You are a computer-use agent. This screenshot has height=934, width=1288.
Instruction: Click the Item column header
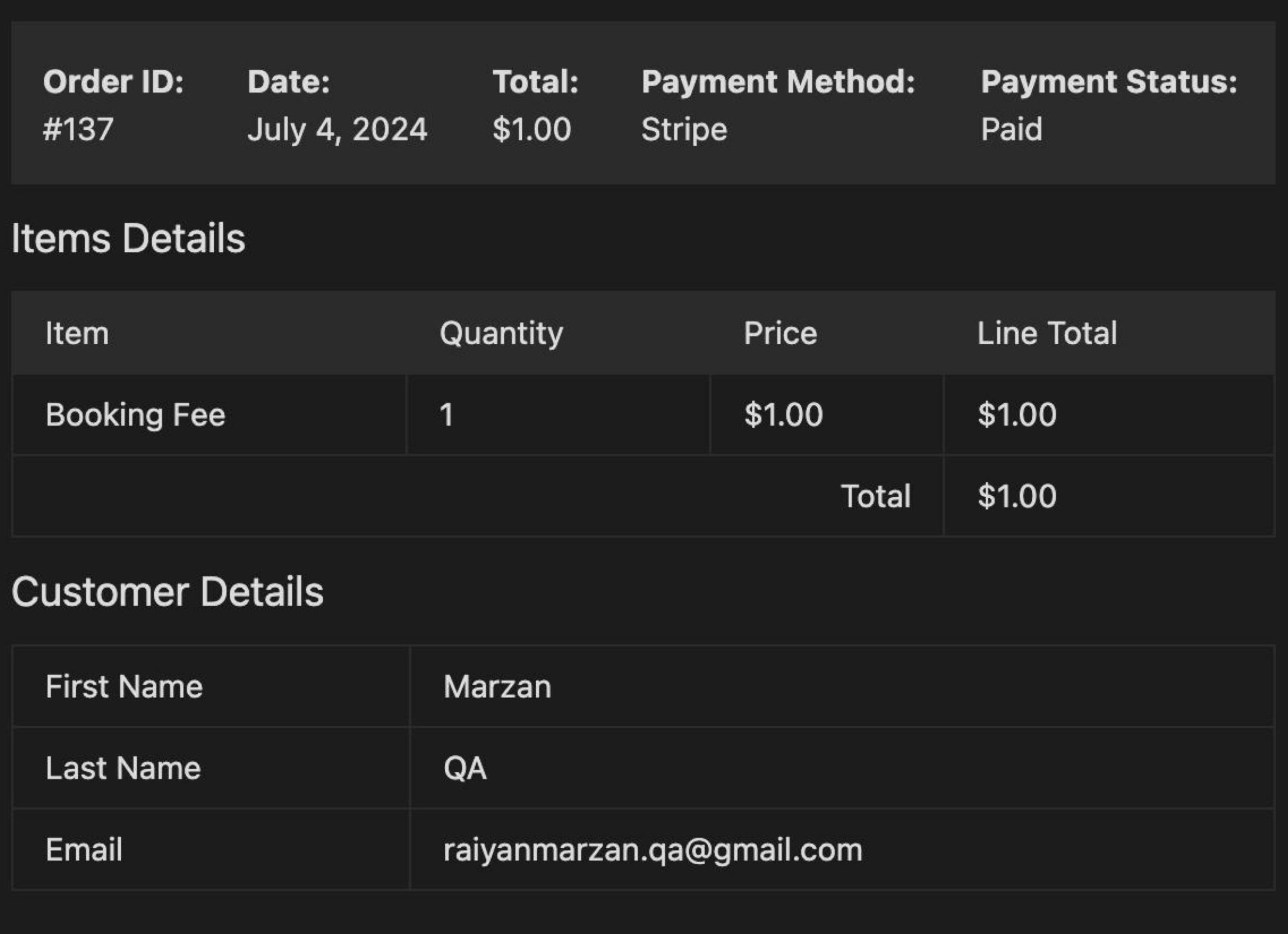[77, 333]
